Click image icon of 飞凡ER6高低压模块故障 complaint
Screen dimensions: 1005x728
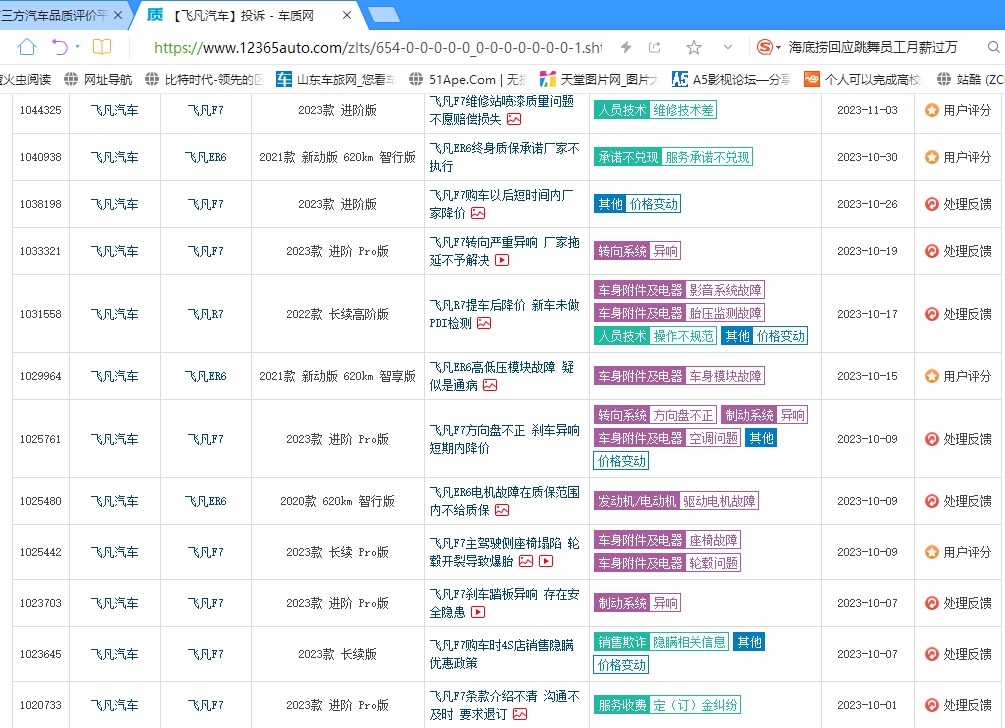tap(490, 385)
